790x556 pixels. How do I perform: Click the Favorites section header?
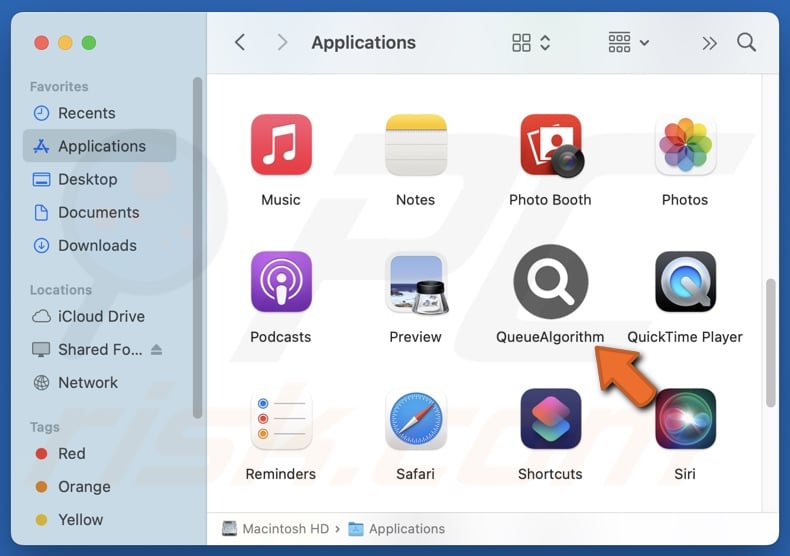point(59,87)
